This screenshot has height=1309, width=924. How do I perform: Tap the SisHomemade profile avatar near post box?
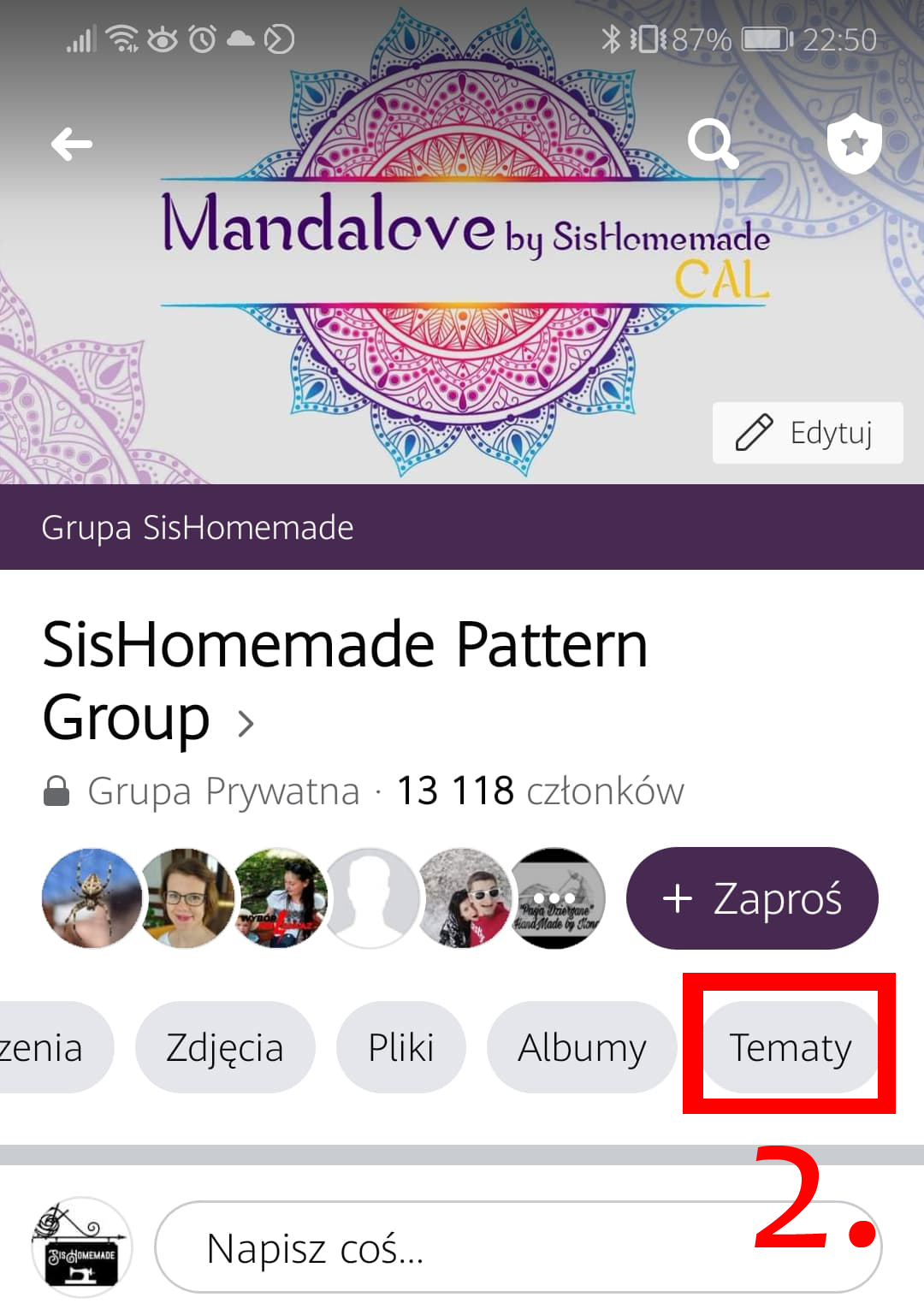coord(82,1247)
